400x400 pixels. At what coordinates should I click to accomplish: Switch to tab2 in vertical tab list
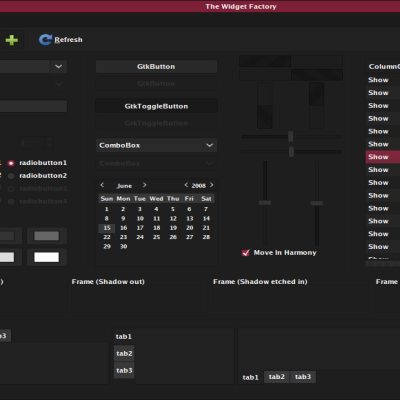(x=124, y=353)
